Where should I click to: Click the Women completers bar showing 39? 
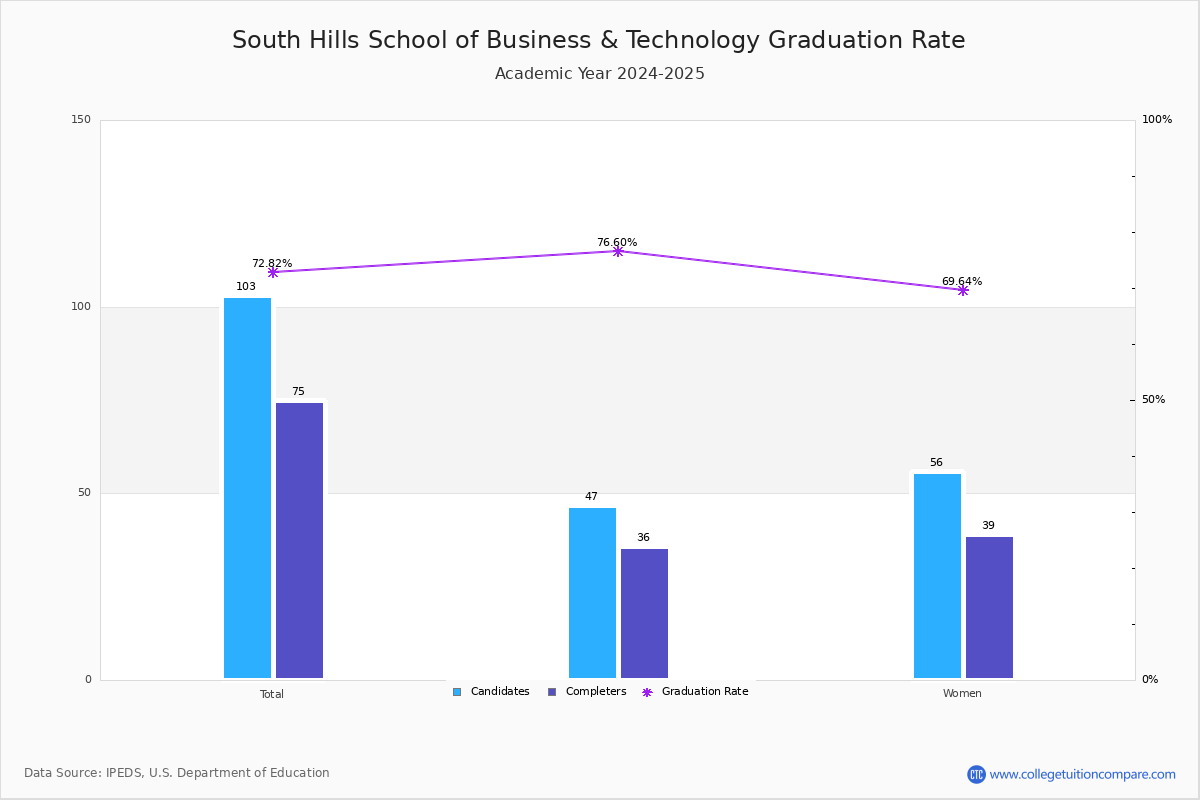click(x=989, y=607)
